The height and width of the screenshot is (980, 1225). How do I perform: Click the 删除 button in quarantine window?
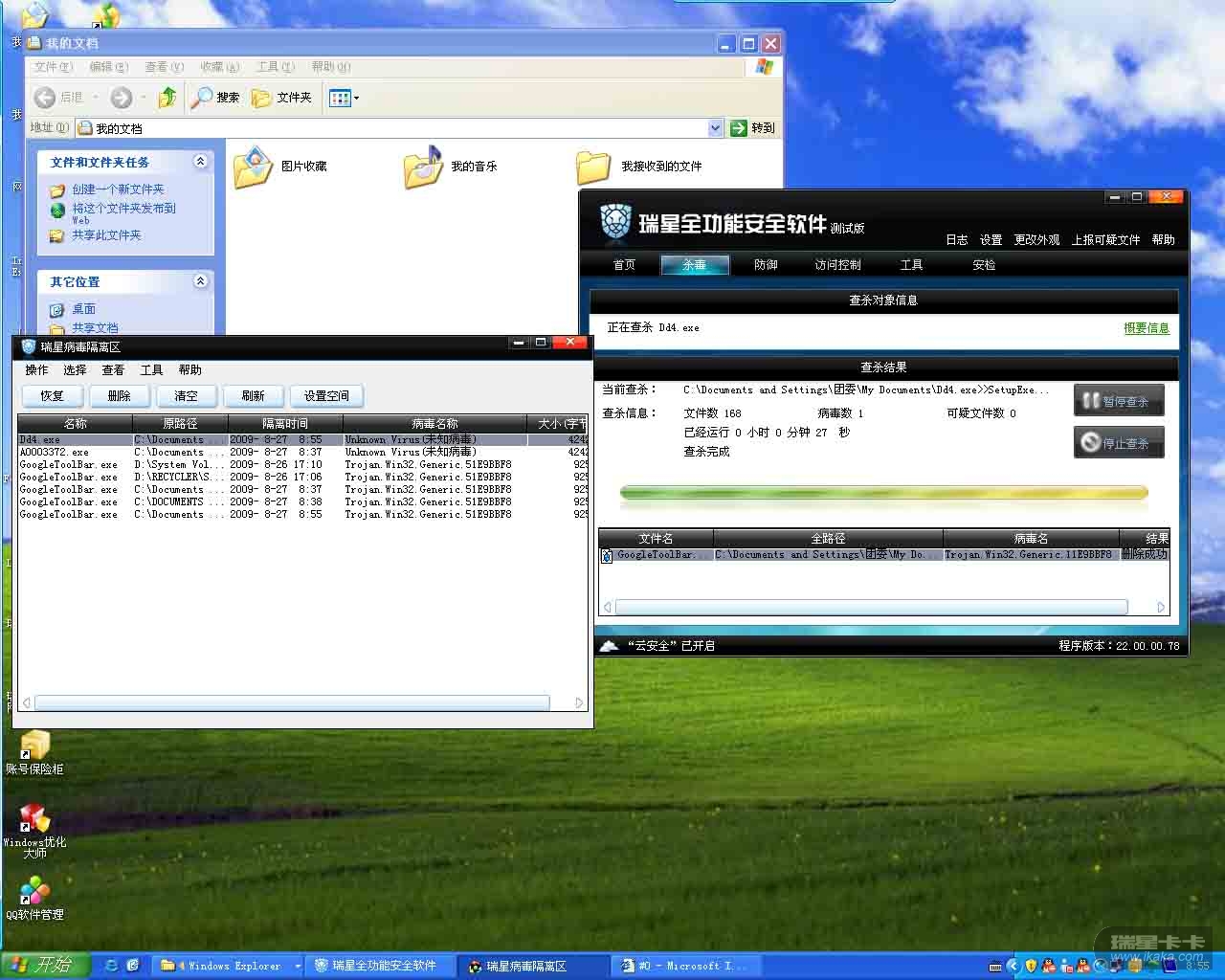click(x=120, y=396)
